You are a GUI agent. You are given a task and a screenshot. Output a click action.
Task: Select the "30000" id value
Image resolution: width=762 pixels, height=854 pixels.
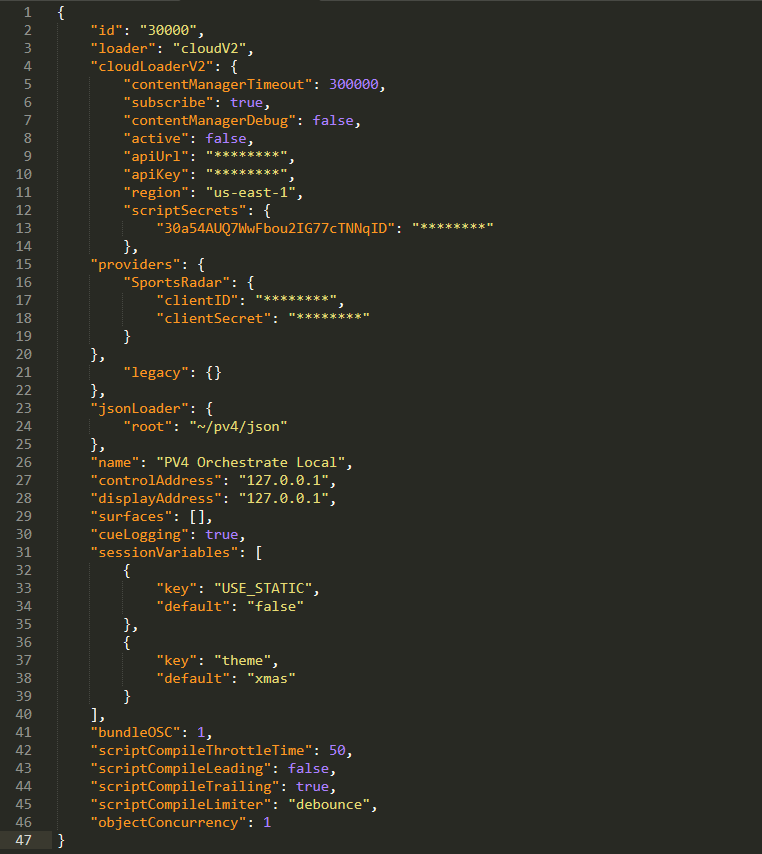point(168,30)
